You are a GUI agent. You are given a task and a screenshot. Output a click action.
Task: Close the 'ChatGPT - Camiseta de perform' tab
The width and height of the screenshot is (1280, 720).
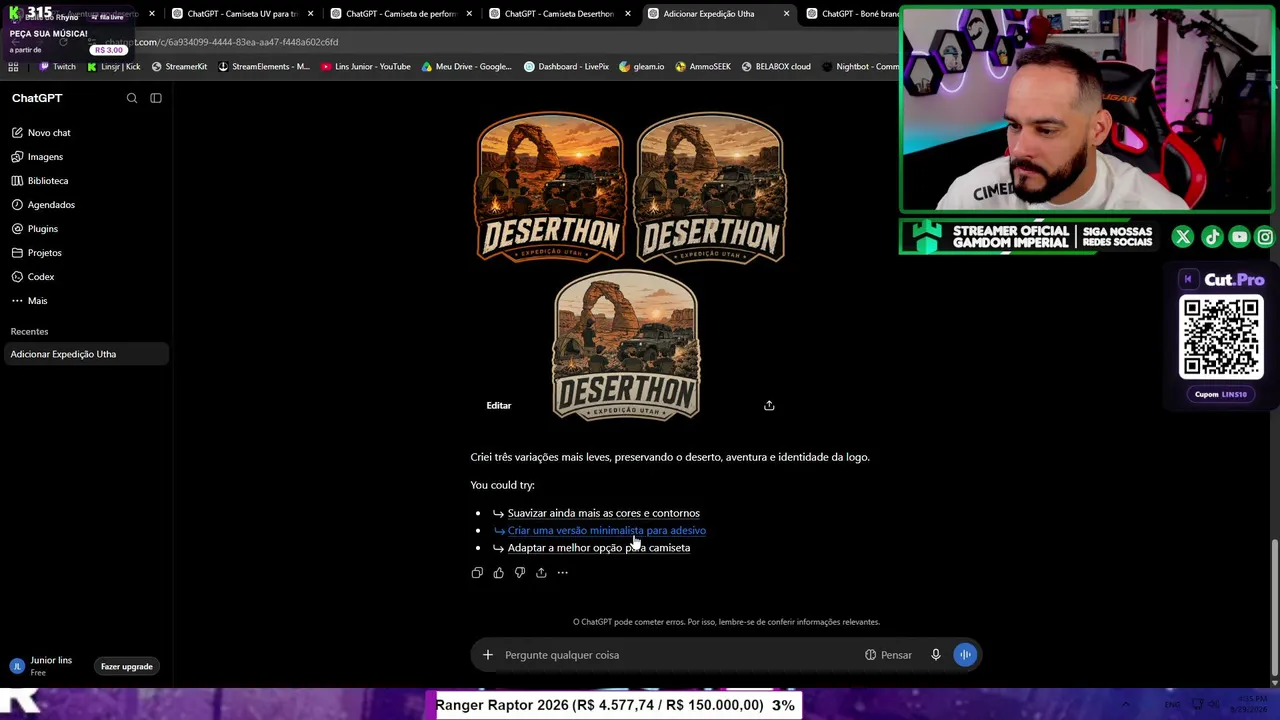click(469, 14)
